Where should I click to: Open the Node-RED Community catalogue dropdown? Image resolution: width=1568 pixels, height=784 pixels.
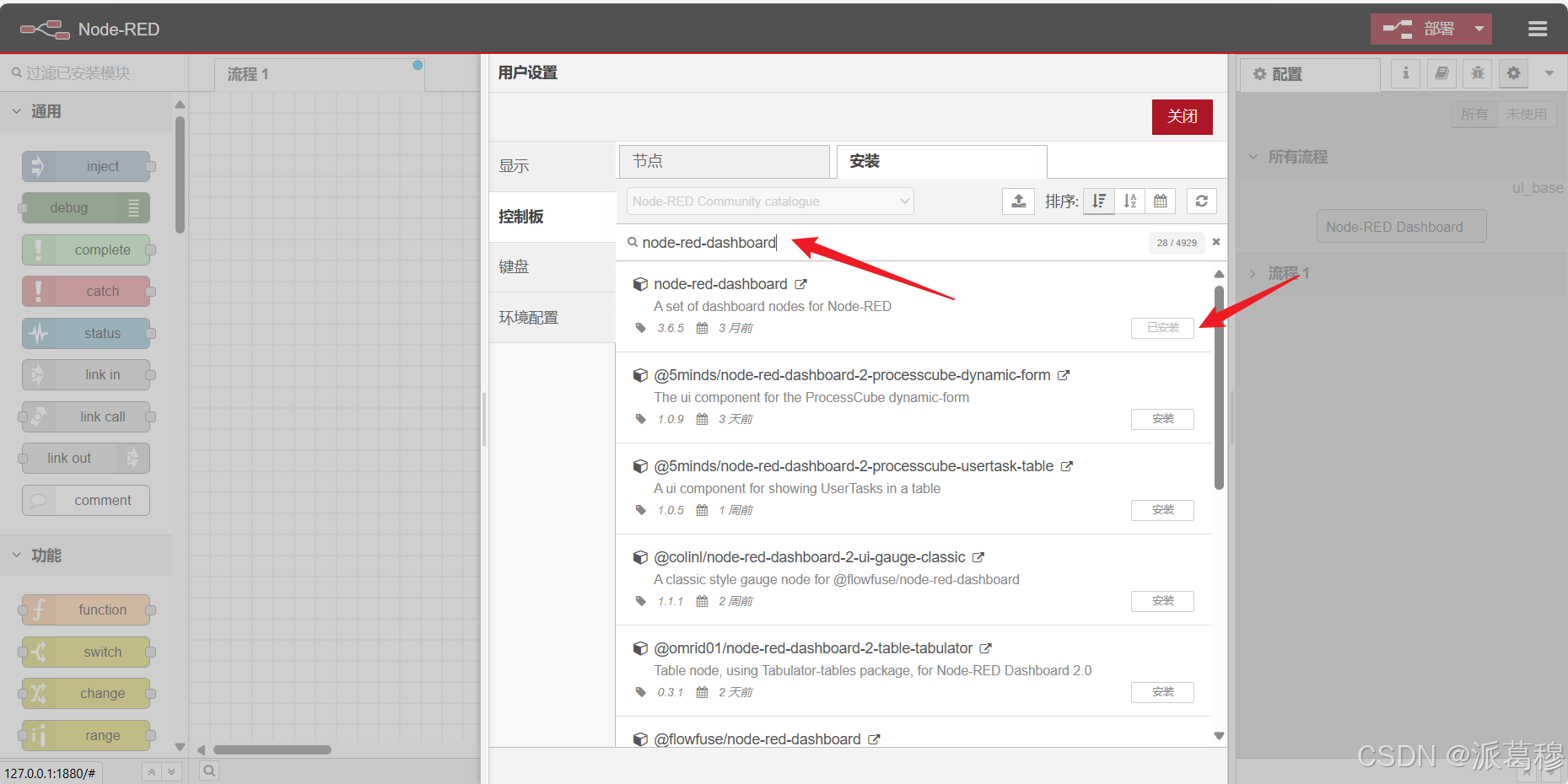pyautogui.click(x=770, y=201)
